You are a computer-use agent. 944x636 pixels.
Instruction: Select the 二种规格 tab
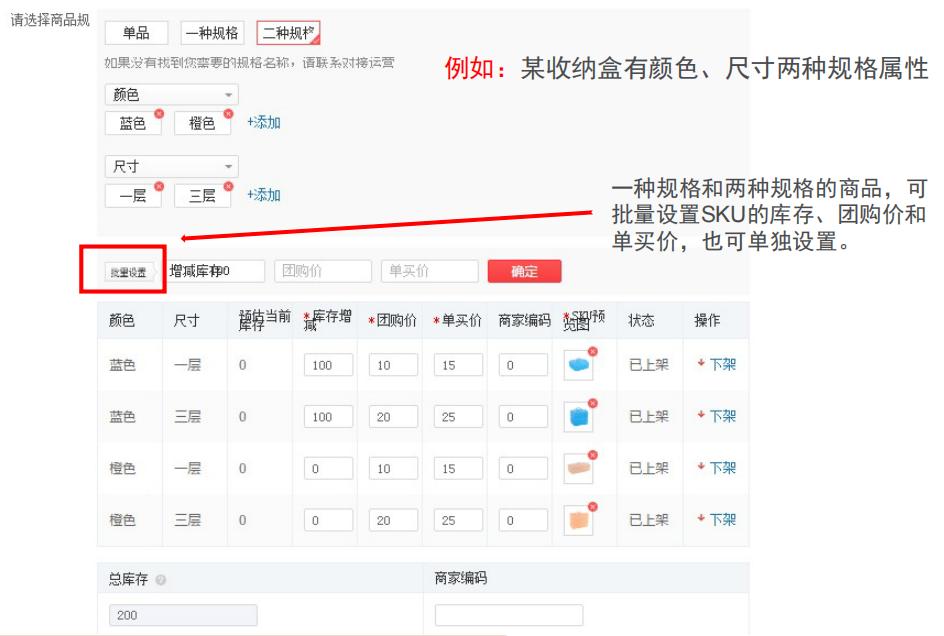(287, 32)
